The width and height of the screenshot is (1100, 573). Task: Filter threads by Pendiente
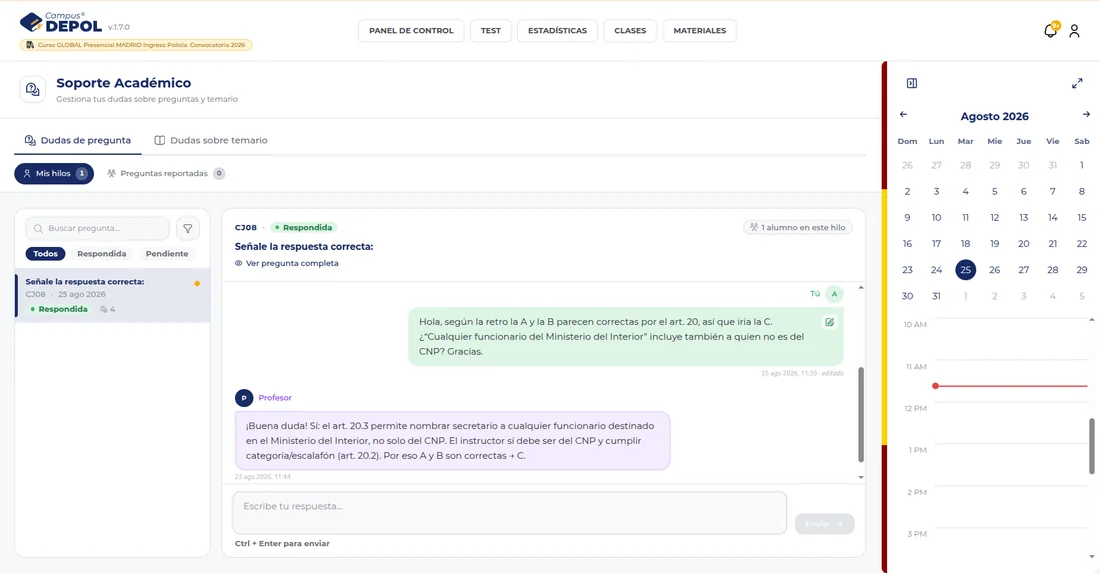click(167, 254)
